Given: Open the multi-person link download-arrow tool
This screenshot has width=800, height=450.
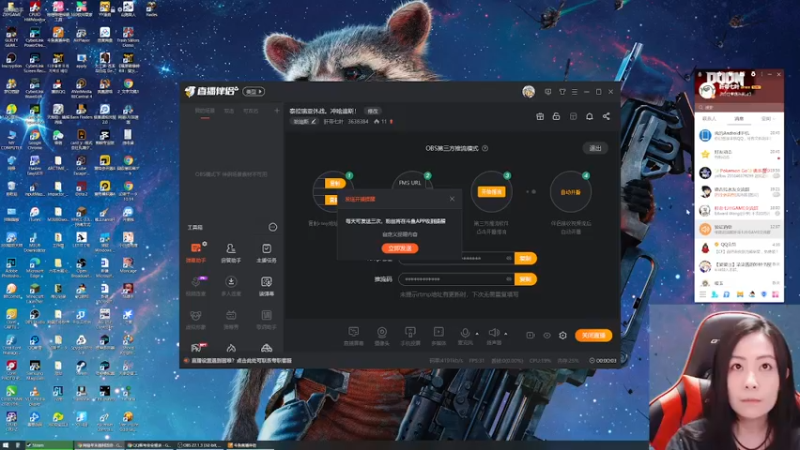Looking at the screenshot, I should [231, 286].
